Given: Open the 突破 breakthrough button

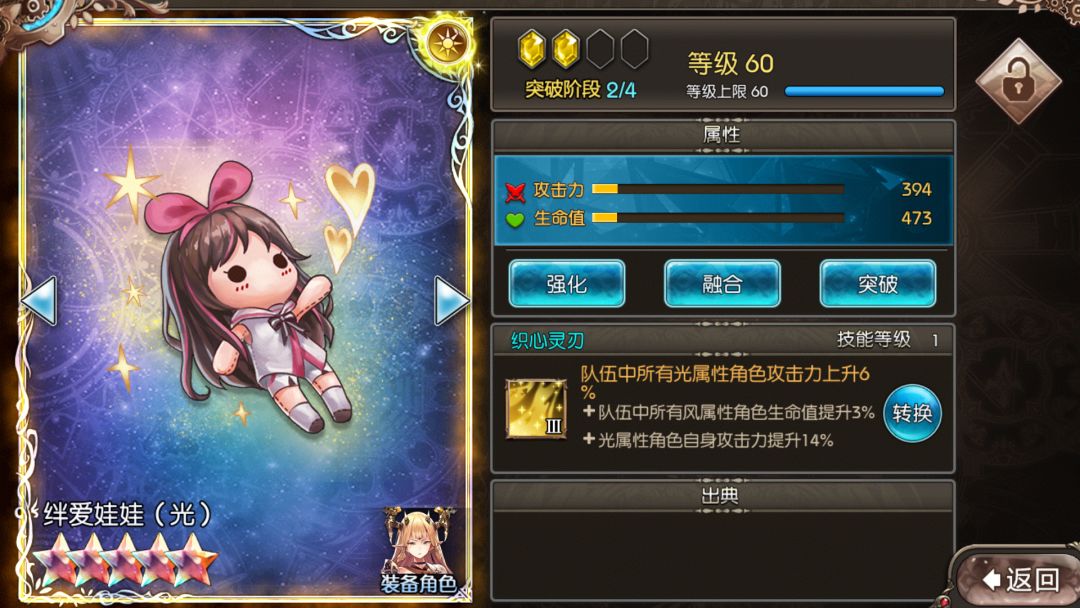Looking at the screenshot, I should (x=878, y=284).
